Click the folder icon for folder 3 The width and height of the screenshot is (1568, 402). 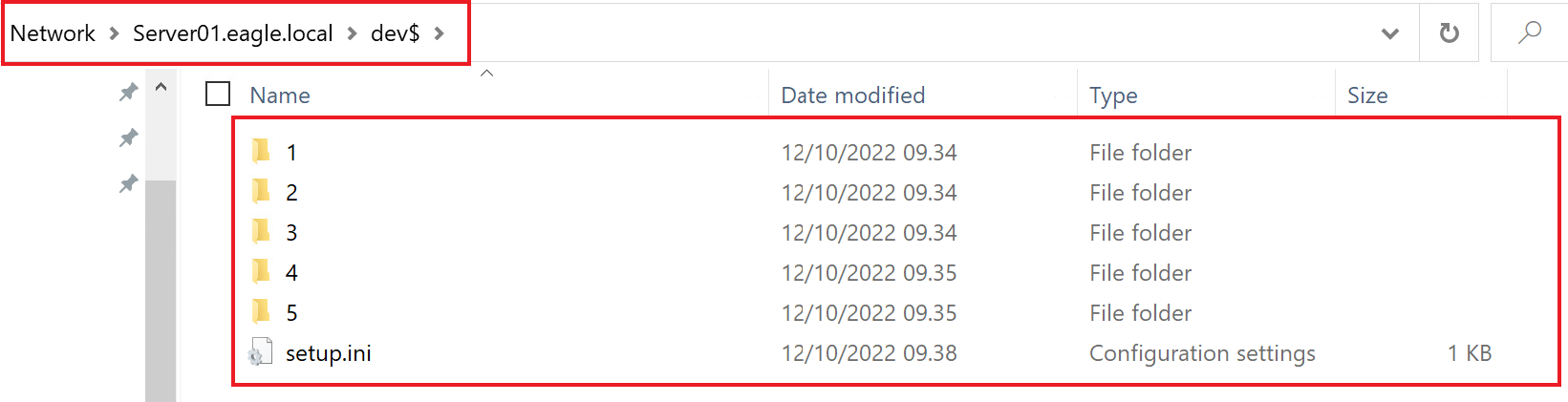pyautogui.click(x=261, y=232)
